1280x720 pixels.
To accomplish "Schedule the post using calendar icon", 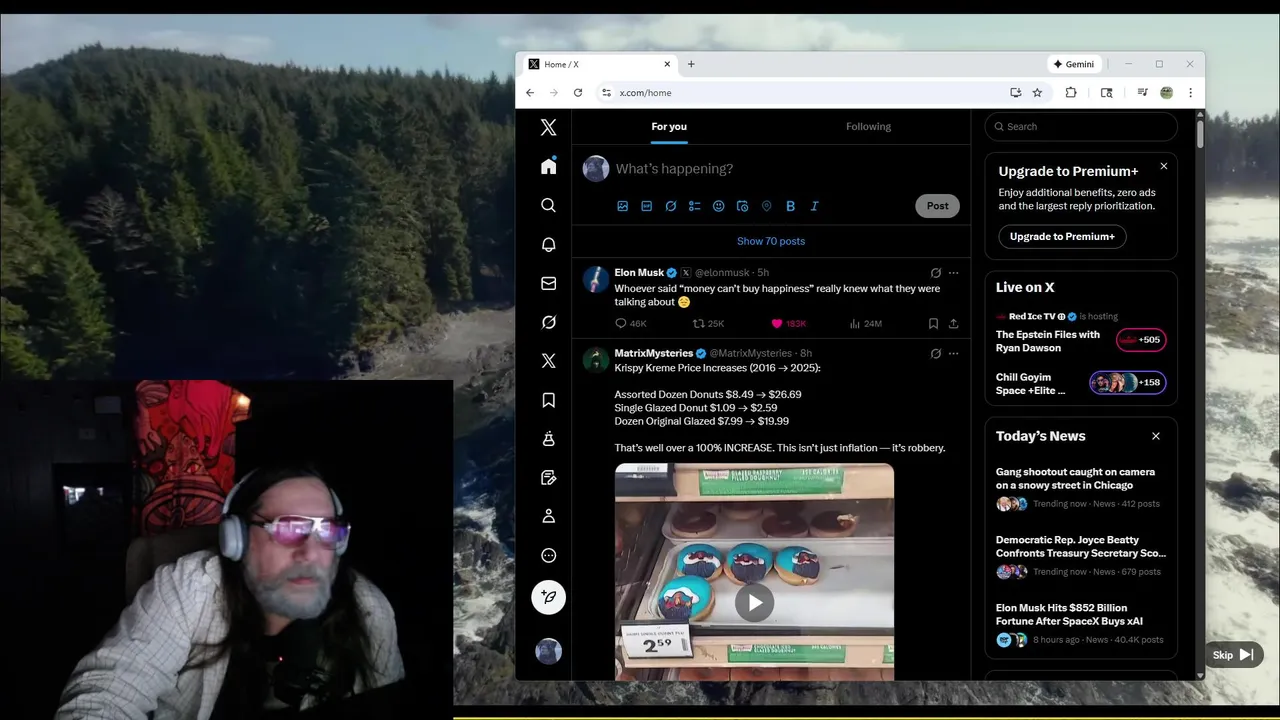I will 742,206.
